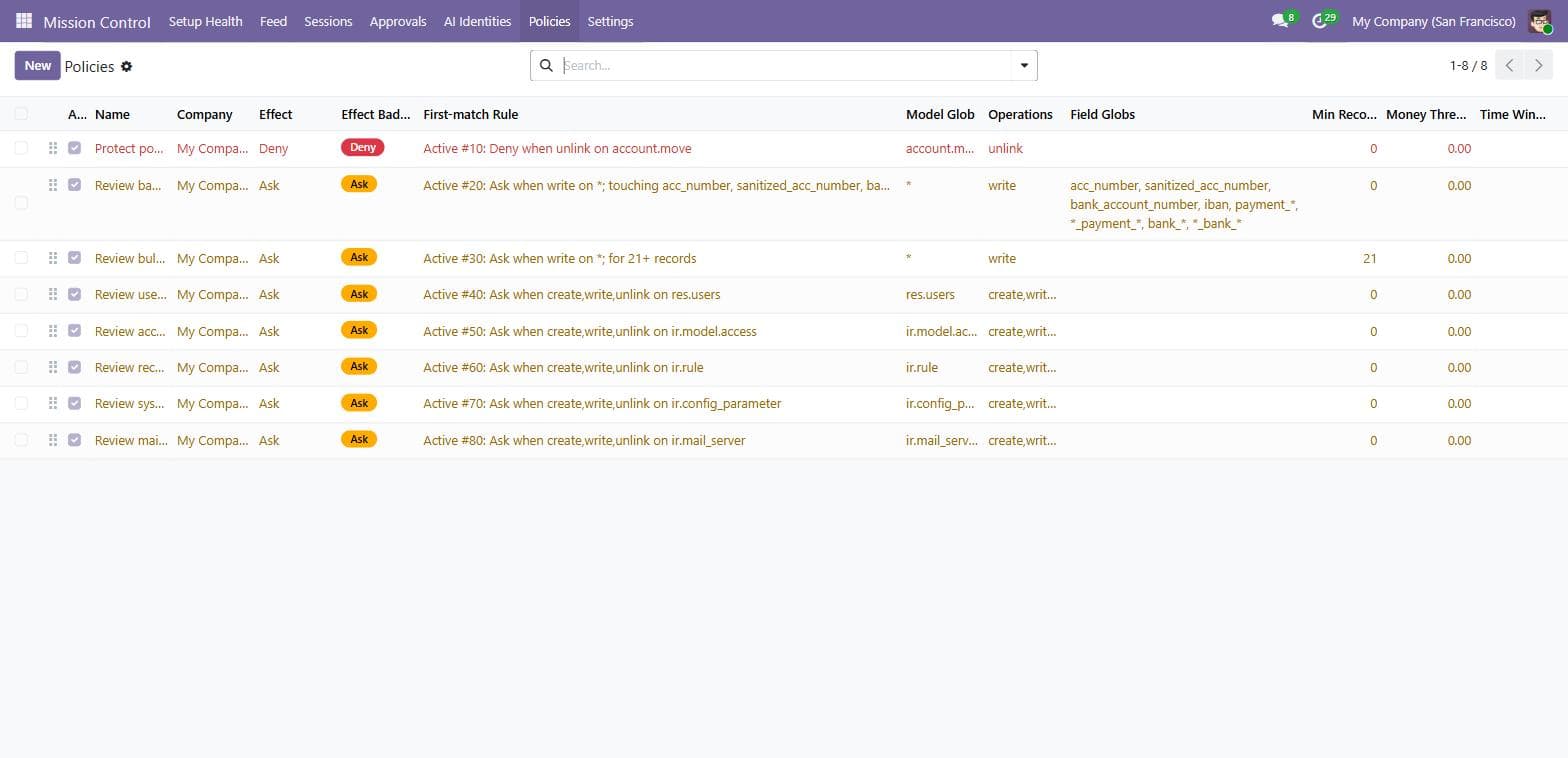Open the apps grid menu icon
This screenshot has width=1568, height=758.
coord(24,21)
